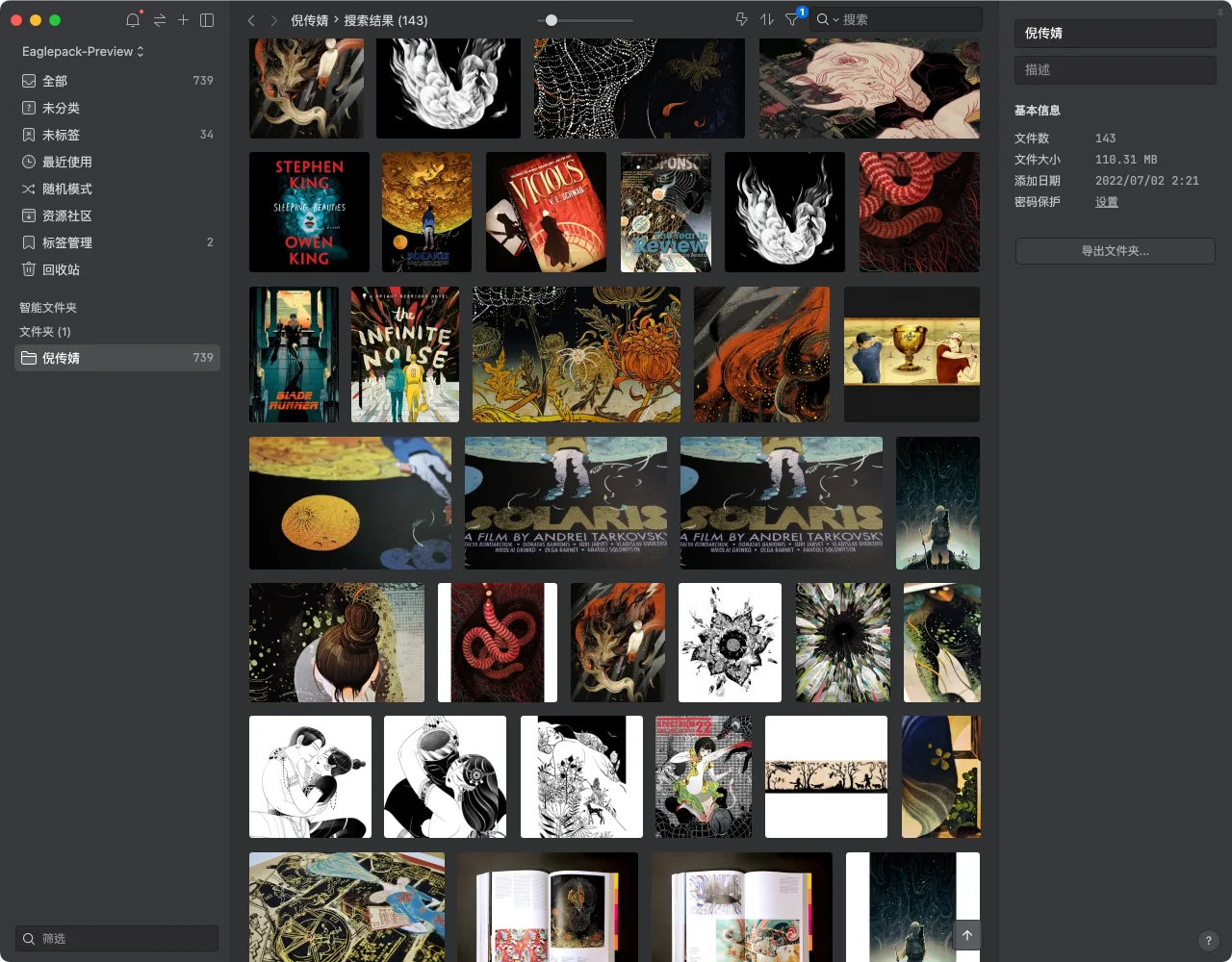Image resolution: width=1232 pixels, height=962 pixels.
Task: Click the file count value 143
Action: click(1106, 139)
